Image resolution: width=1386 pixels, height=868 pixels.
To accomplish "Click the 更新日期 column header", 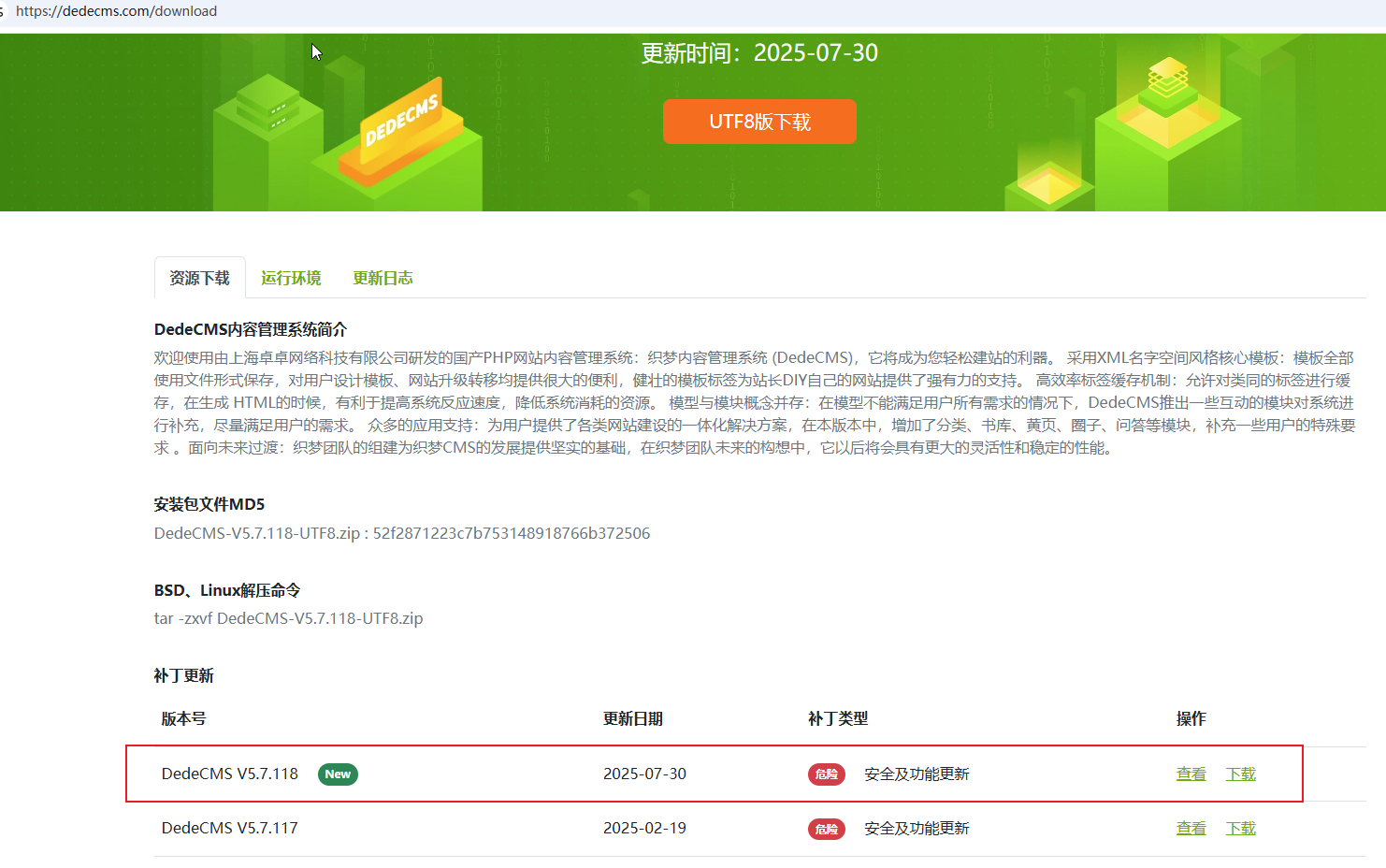I will point(632,718).
